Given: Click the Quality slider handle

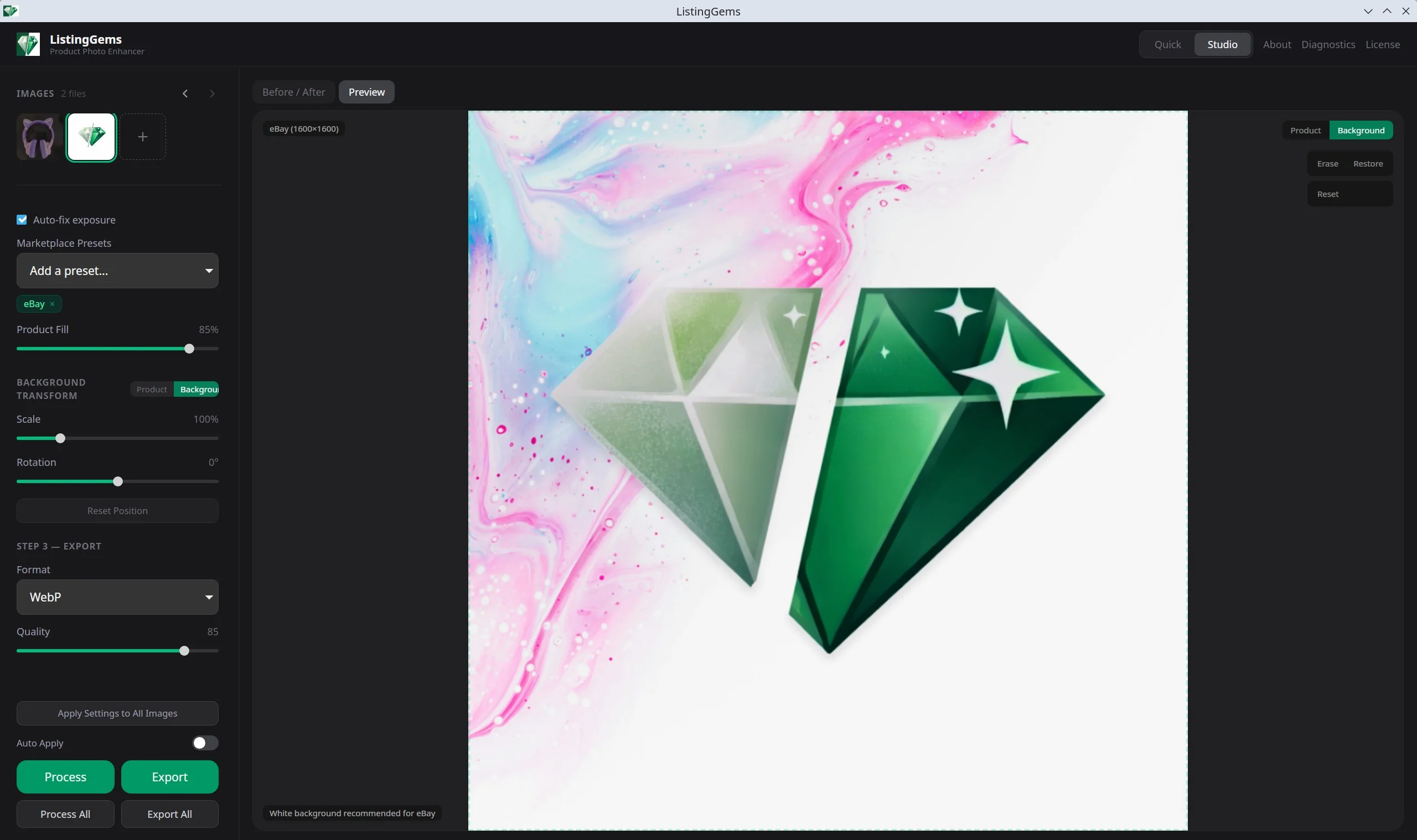Looking at the screenshot, I should click(x=184, y=650).
